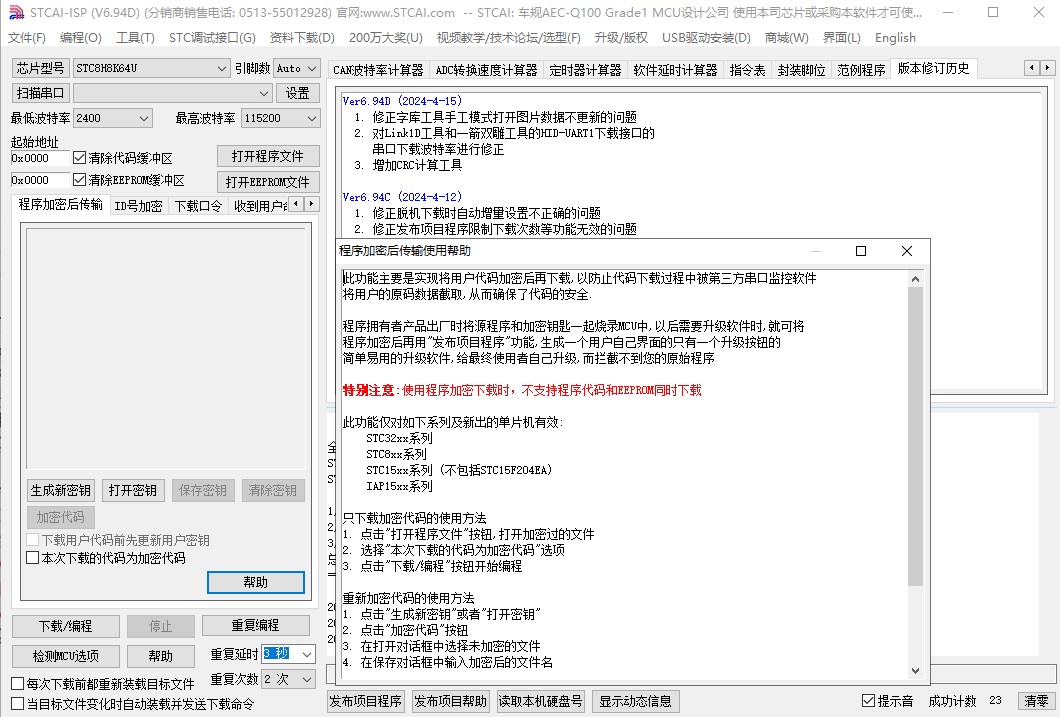This screenshot has width=1060, height=717.
Task: Click 检测MCU选项 button
Action: [66, 656]
